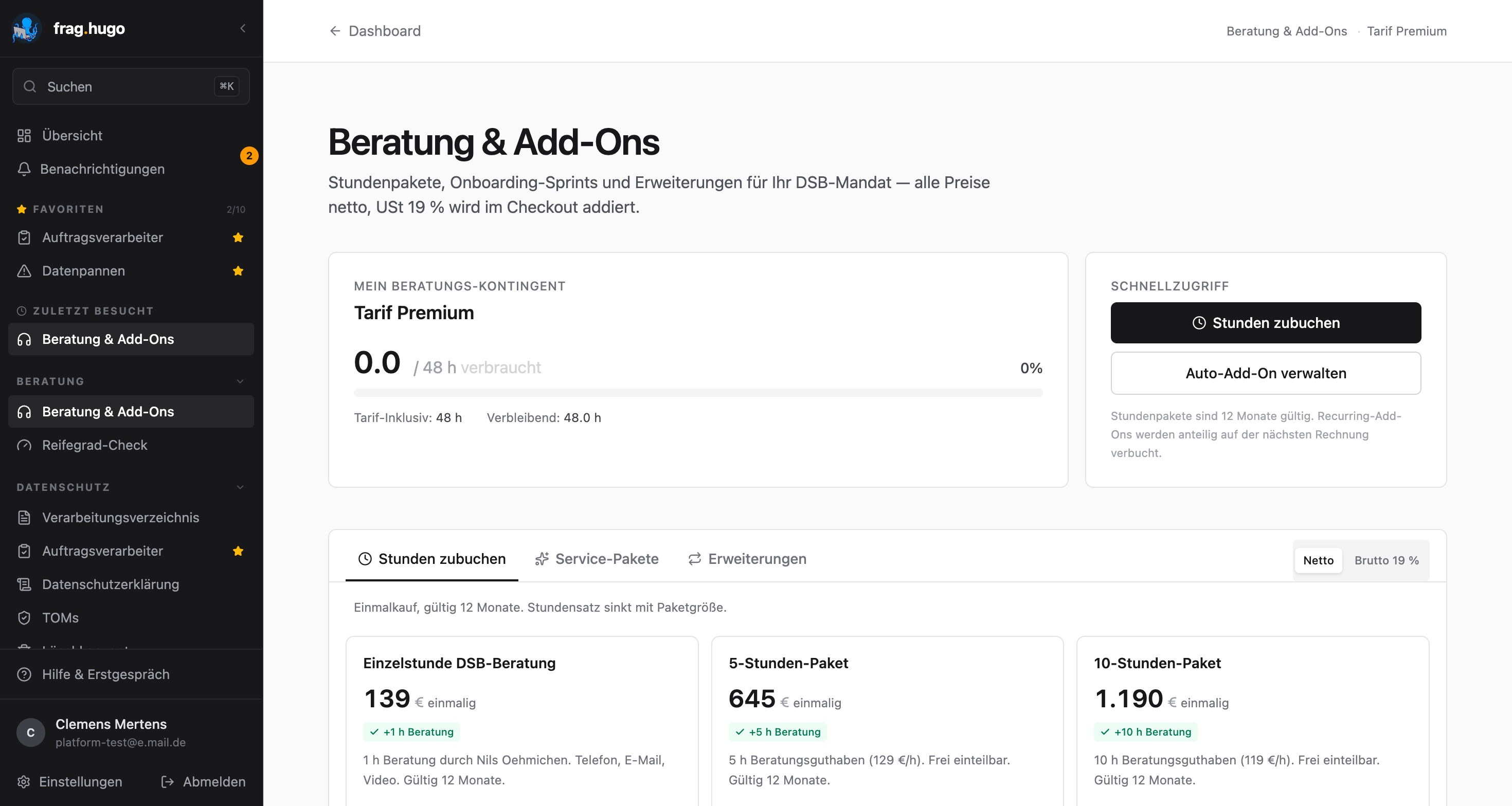This screenshot has width=1512, height=806.
Task: Click the 5-Stunden-Paket card title
Action: [788, 664]
